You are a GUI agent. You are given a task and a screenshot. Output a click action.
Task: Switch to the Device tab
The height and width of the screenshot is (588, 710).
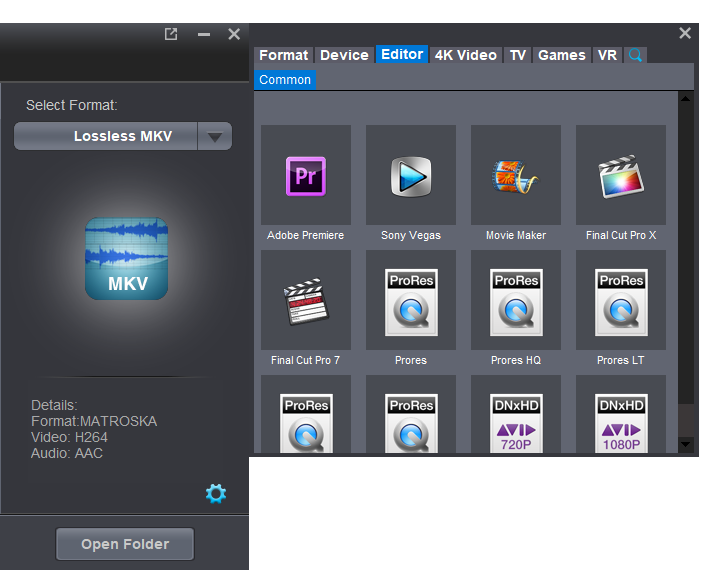[344, 55]
